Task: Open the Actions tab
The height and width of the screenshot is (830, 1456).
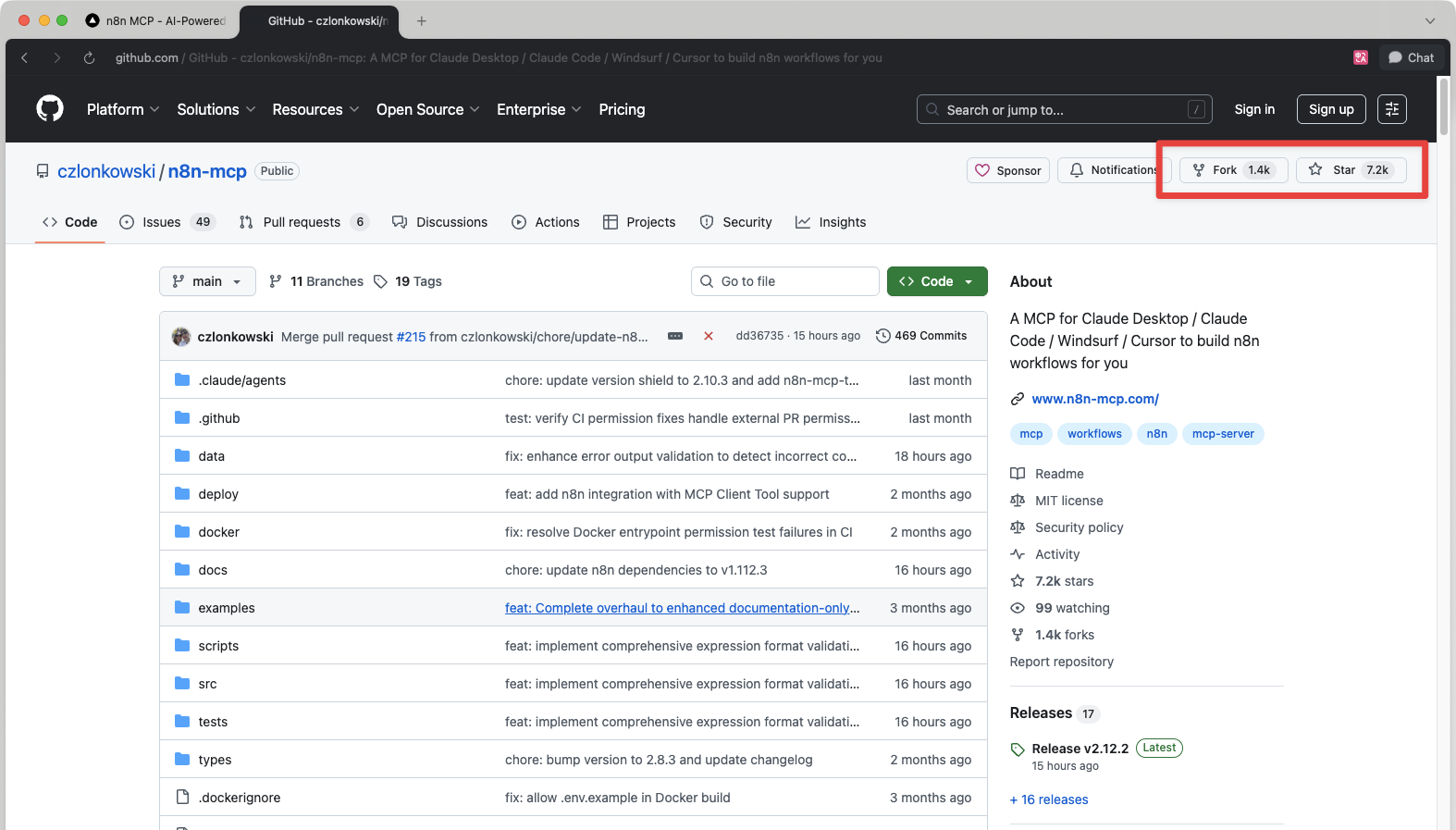Action: click(x=546, y=222)
